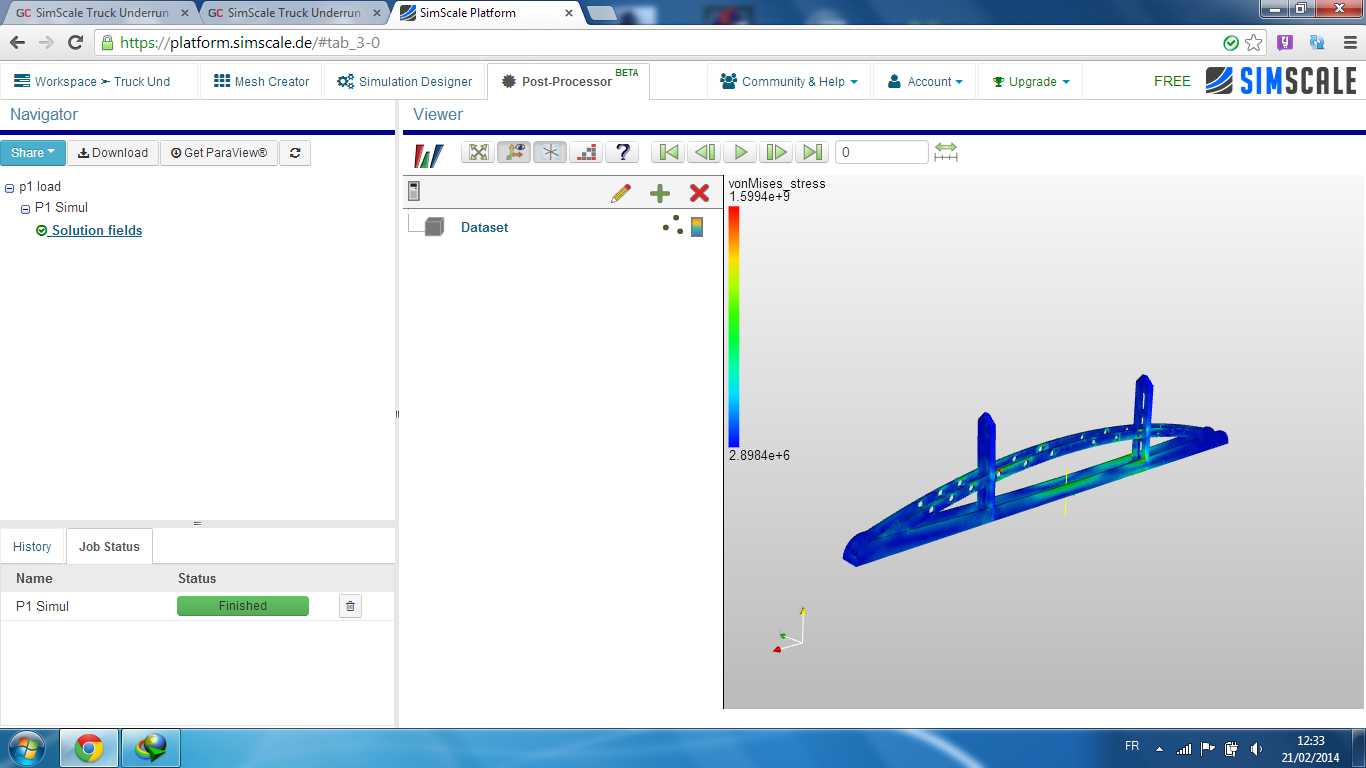
Task: Open the Share dropdown
Action: tap(33, 153)
